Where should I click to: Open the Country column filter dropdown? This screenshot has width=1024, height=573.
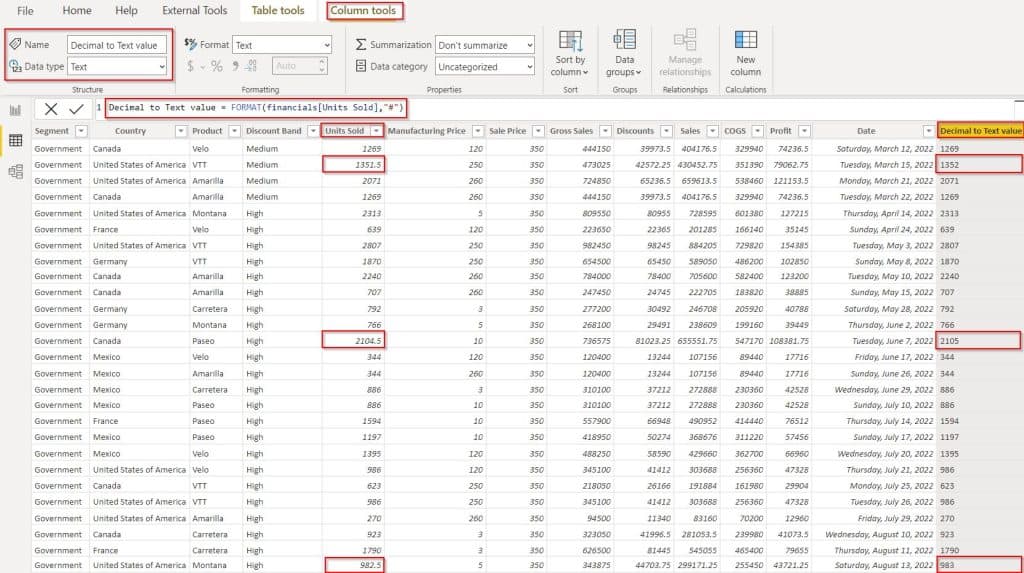[x=180, y=131]
